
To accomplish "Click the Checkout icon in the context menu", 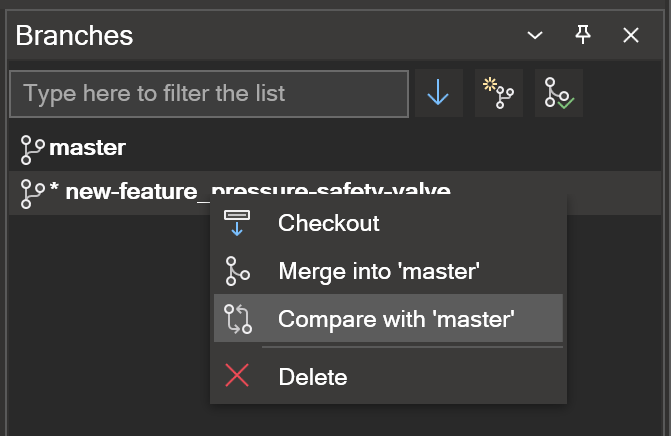I will pyautogui.click(x=237, y=223).
